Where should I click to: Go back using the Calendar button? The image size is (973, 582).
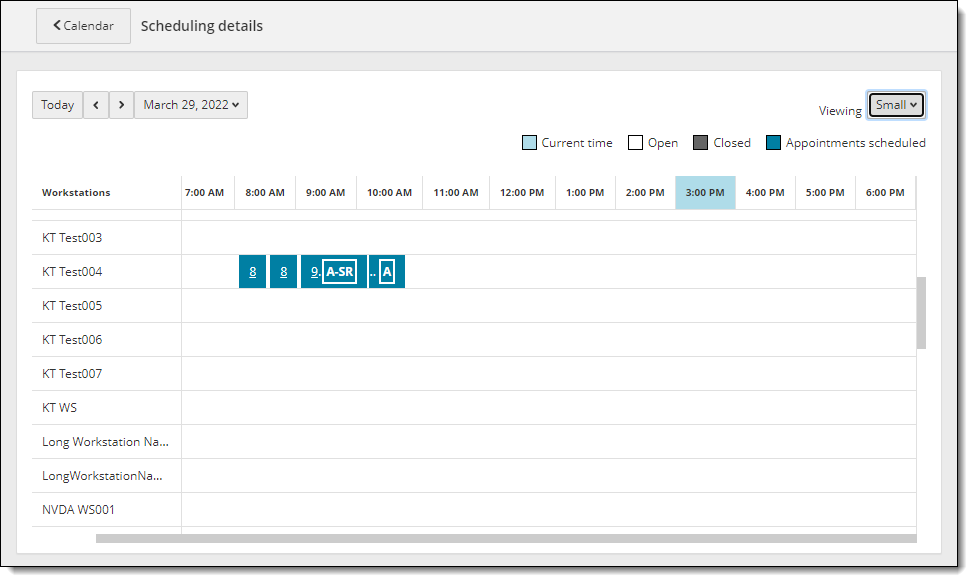pyautogui.click(x=83, y=26)
